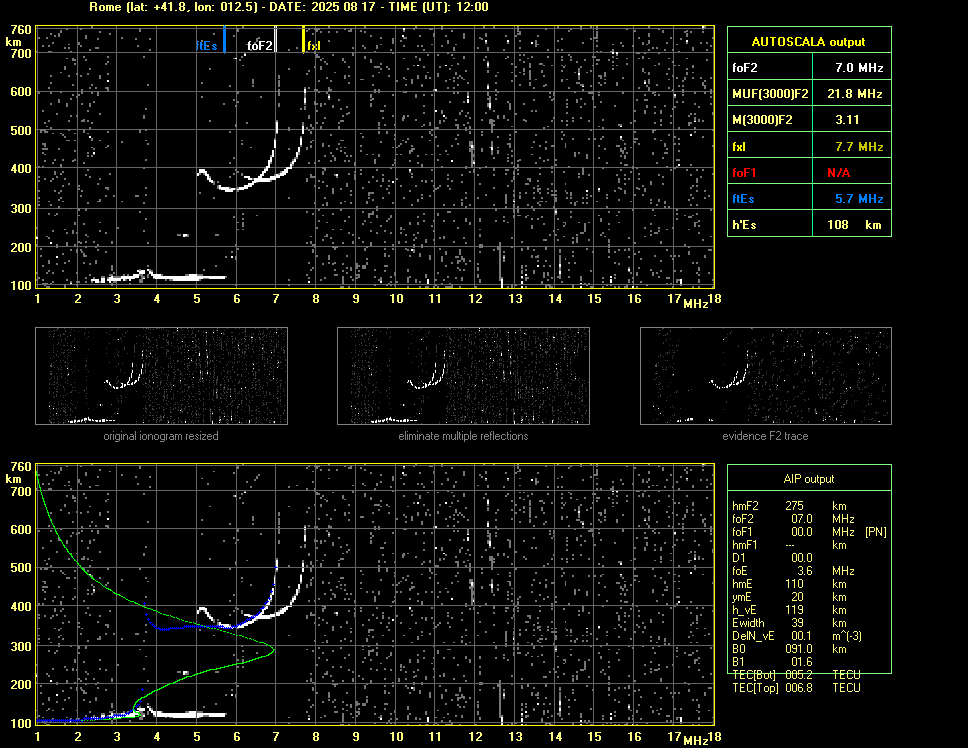Screen dimensions: 968x748
Task: Click the MUF(3000)F2 label cell
Action: [x=770, y=93]
